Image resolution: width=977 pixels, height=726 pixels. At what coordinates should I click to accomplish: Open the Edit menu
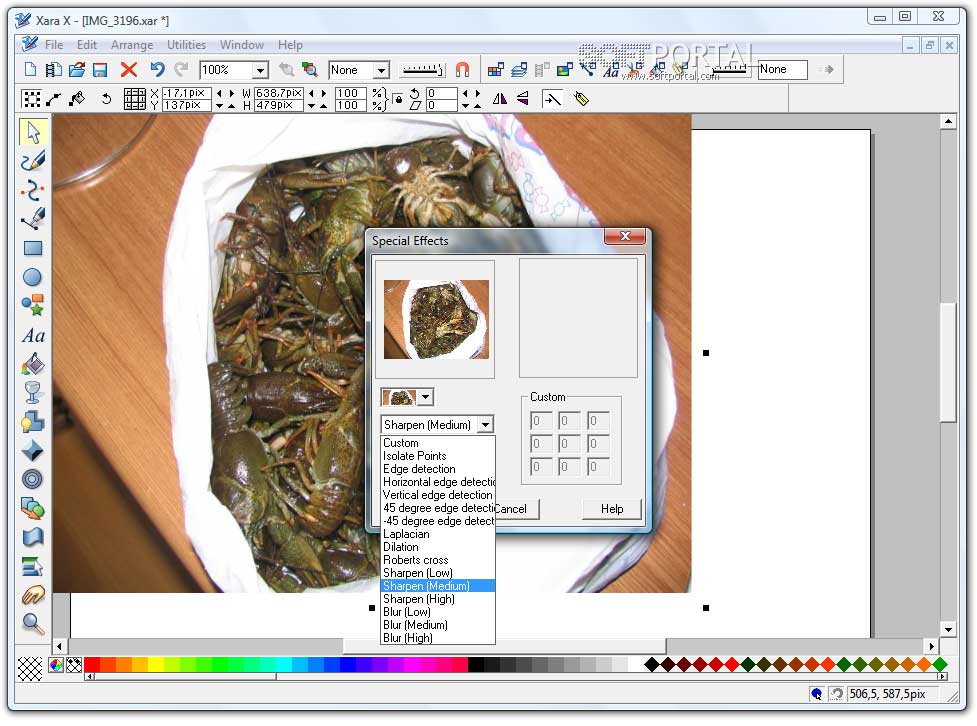pyautogui.click(x=87, y=45)
